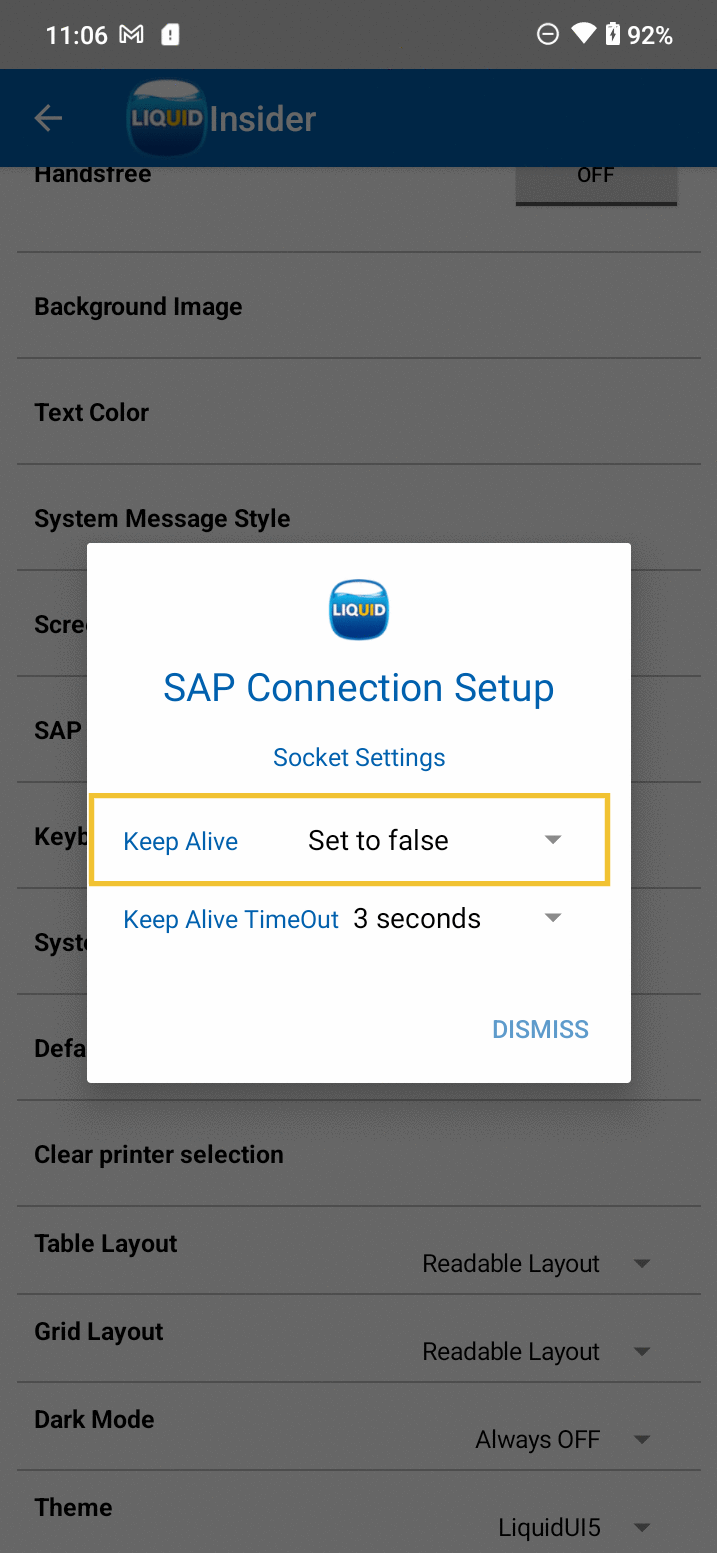
Task: Open System Message Style setting
Action: point(162,518)
